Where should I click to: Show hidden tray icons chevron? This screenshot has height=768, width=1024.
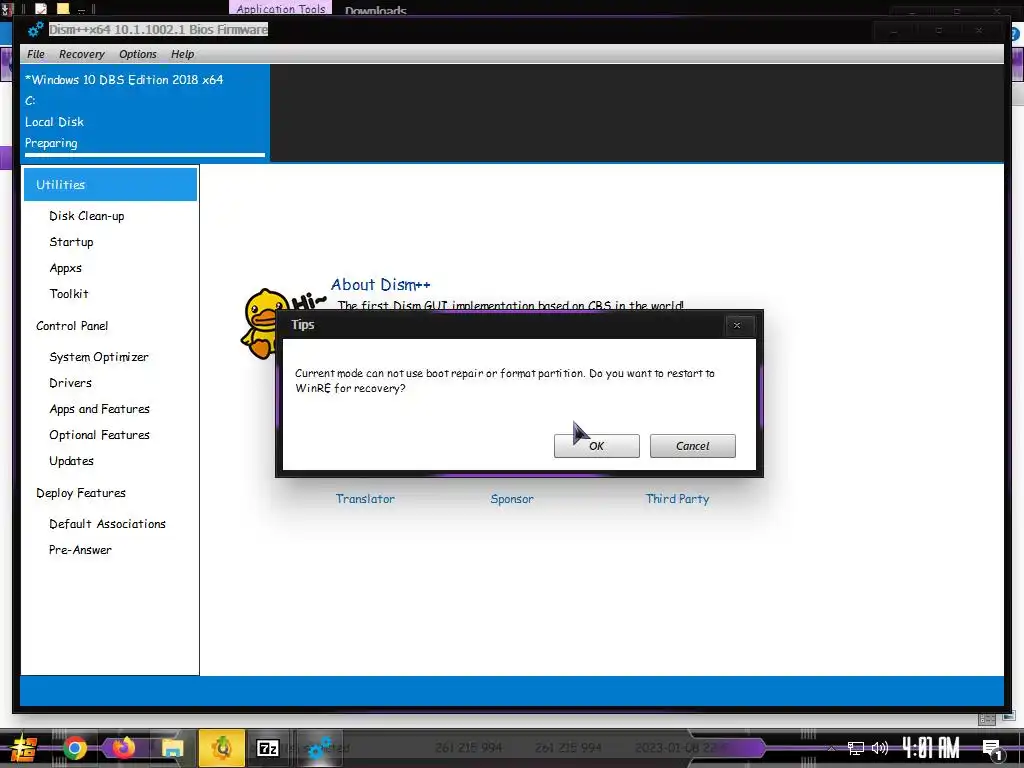tap(831, 748)
